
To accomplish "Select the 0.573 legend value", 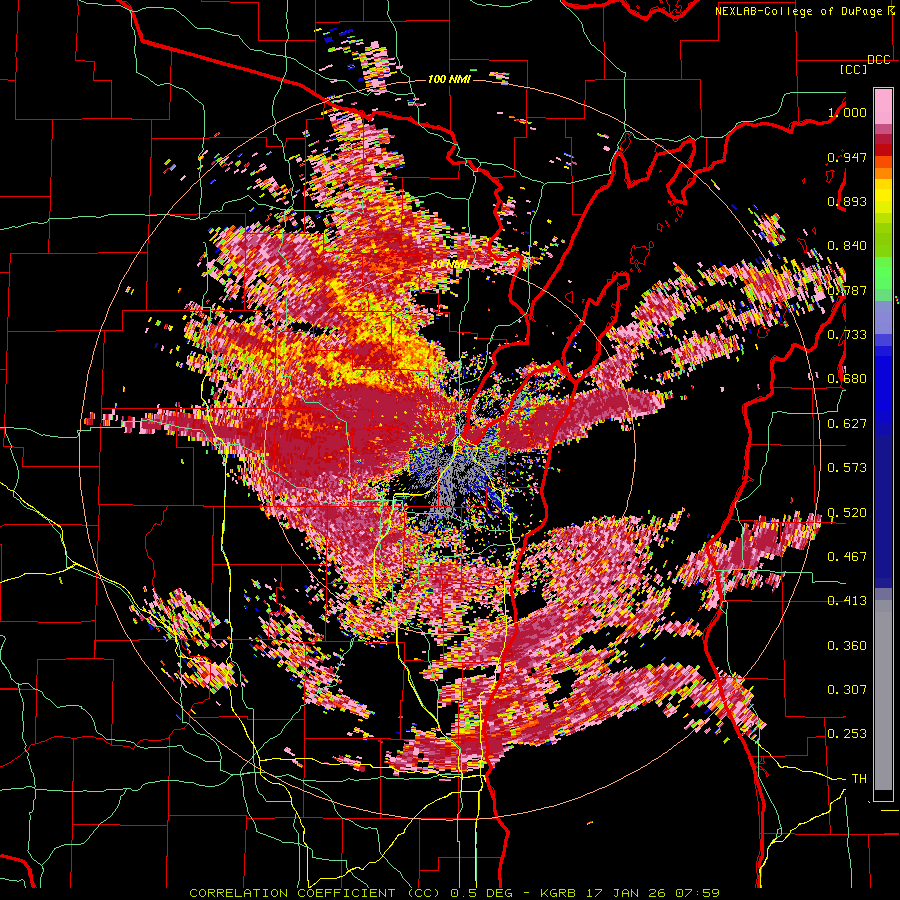I will (x=847, y=468).
